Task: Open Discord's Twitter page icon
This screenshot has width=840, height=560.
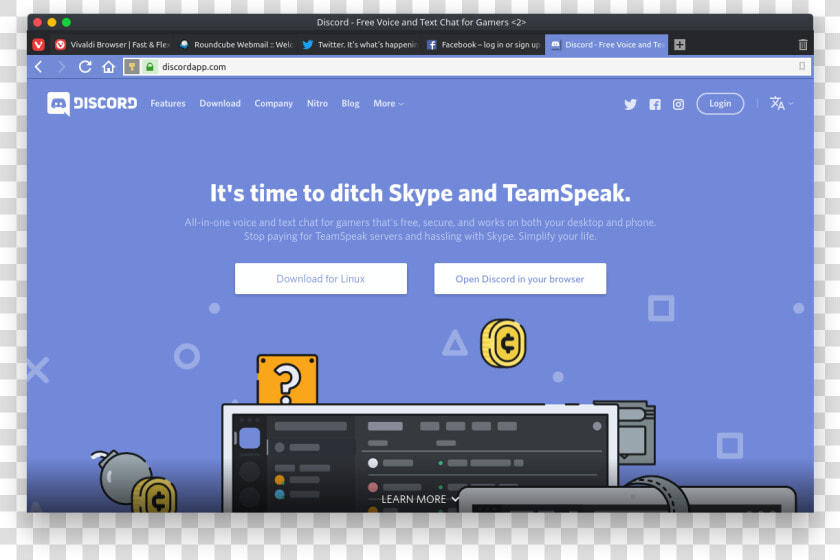Action: point(631,104)
